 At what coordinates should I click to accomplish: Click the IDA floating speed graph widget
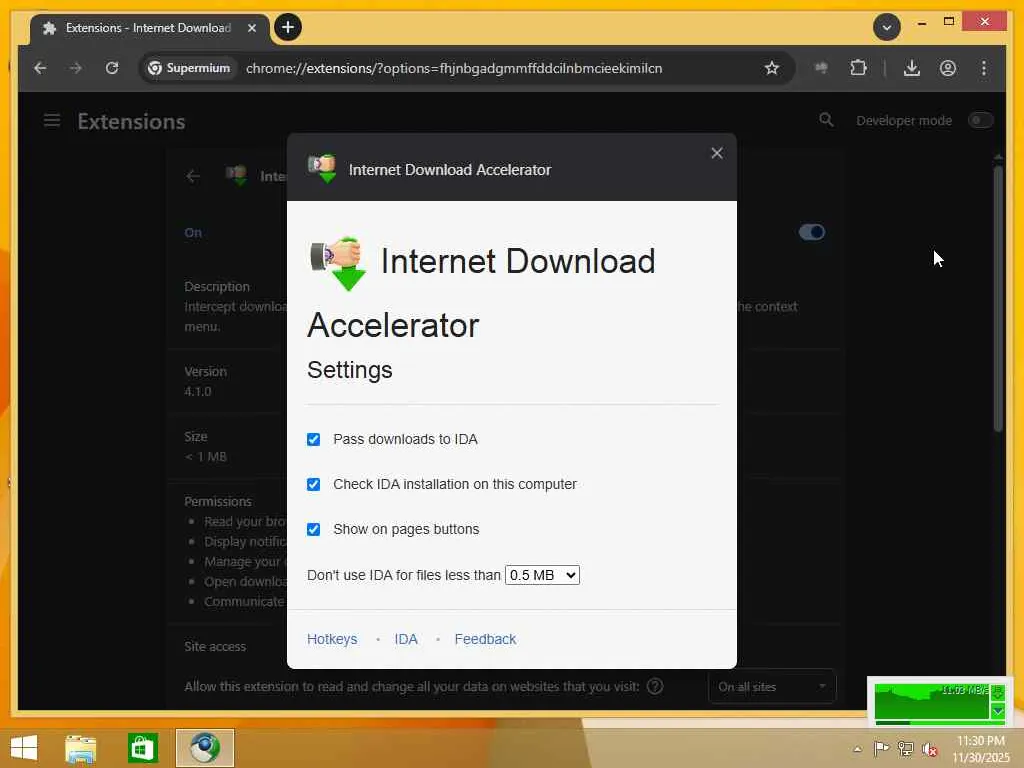932,701
